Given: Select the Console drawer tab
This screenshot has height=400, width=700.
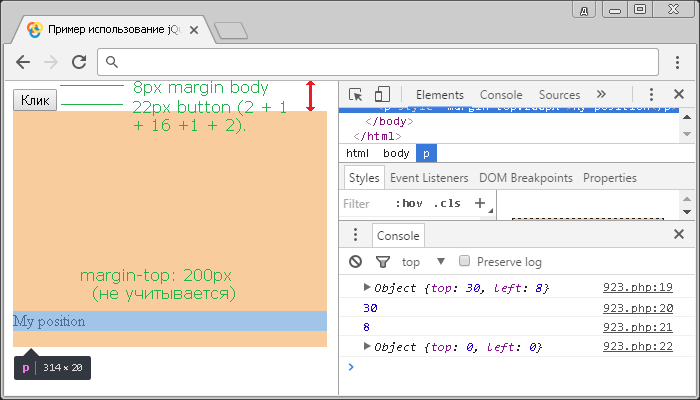Looking at the screenshot, I should pyautogui.click(x=398, y=235).
